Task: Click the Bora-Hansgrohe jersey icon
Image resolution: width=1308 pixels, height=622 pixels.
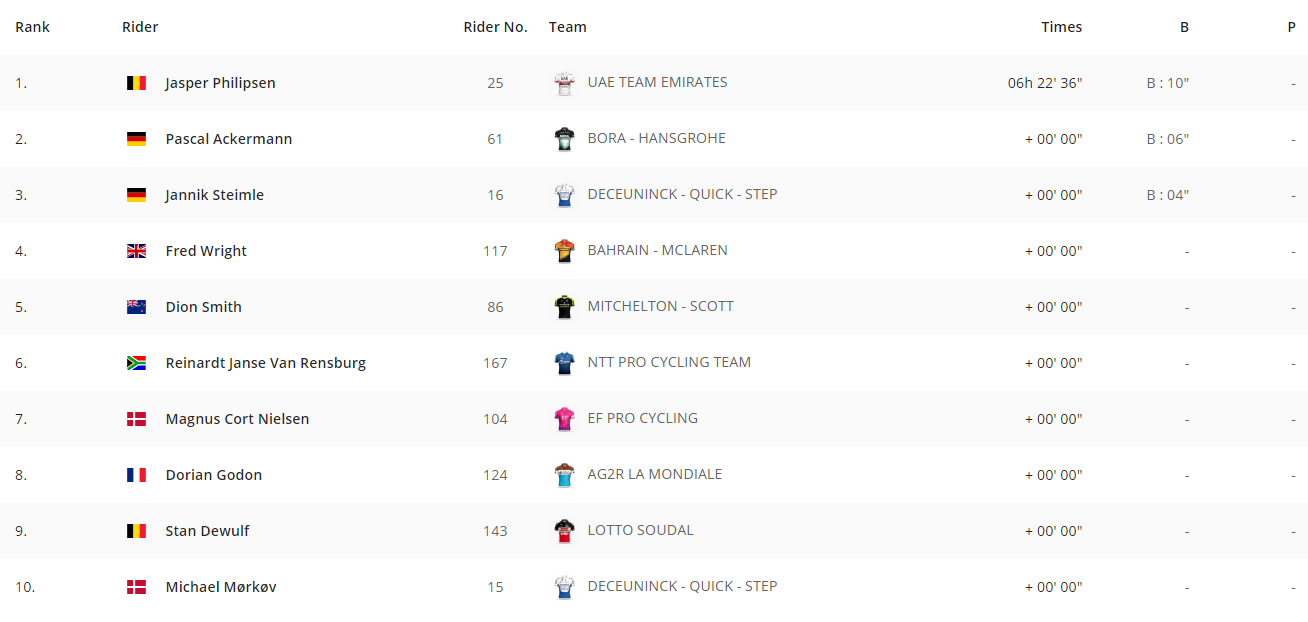Action: 564,139
